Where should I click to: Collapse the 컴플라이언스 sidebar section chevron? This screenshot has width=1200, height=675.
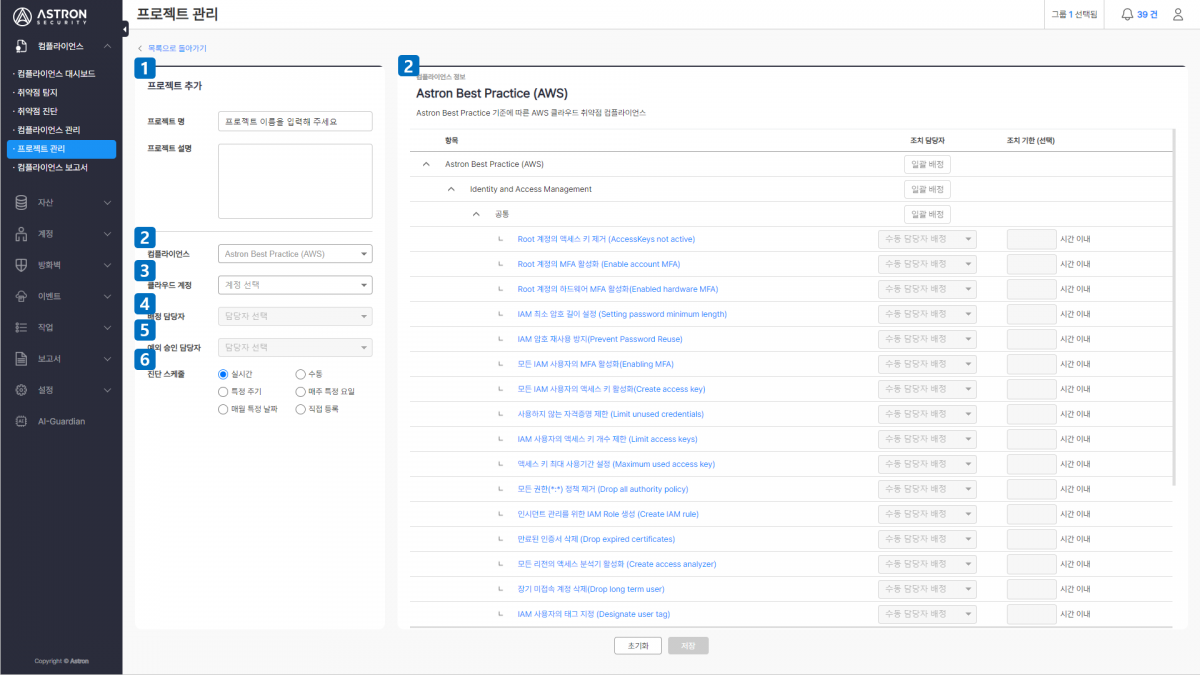point(107,46)
